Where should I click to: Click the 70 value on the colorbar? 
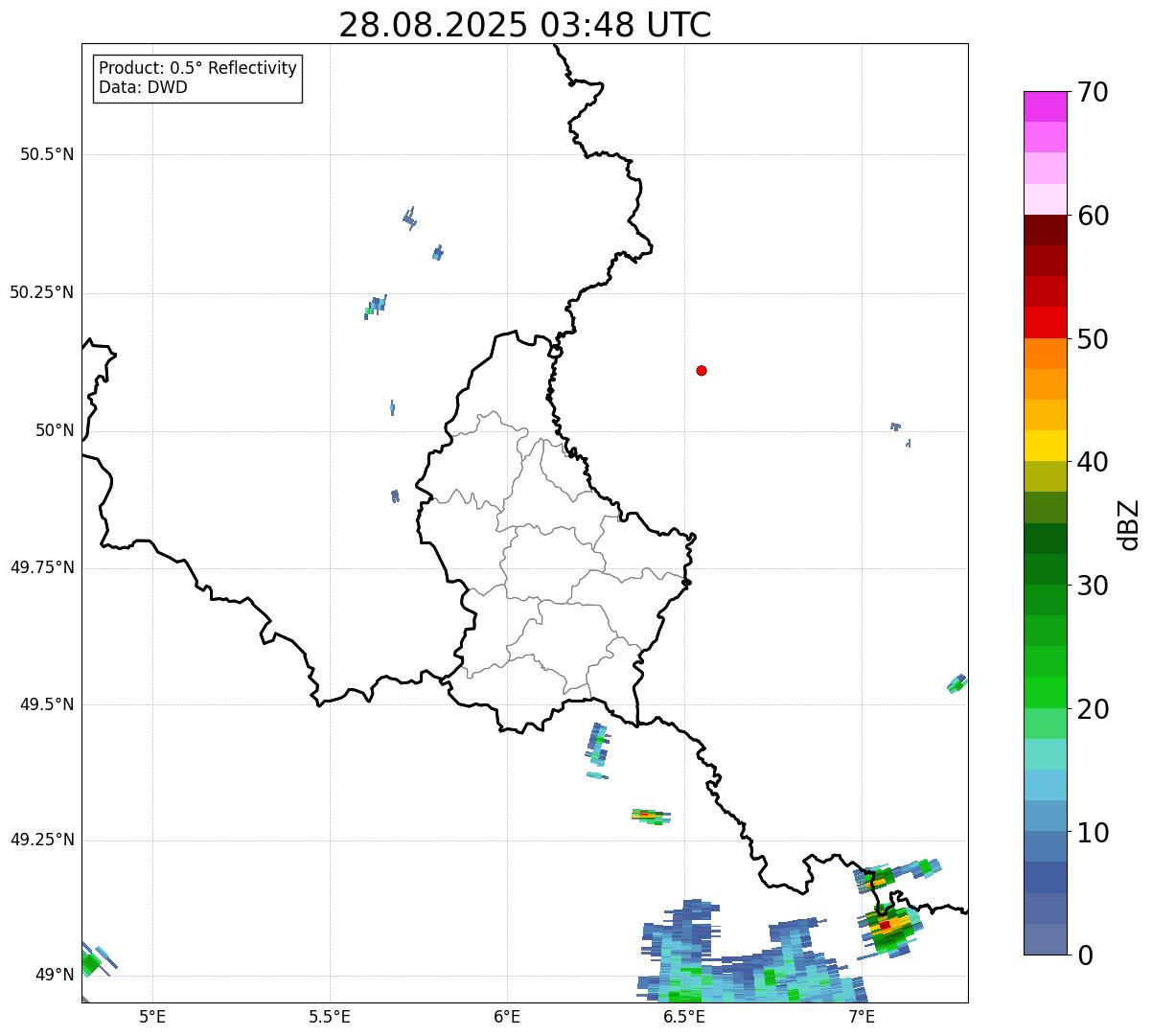(x=1093, y=92)
